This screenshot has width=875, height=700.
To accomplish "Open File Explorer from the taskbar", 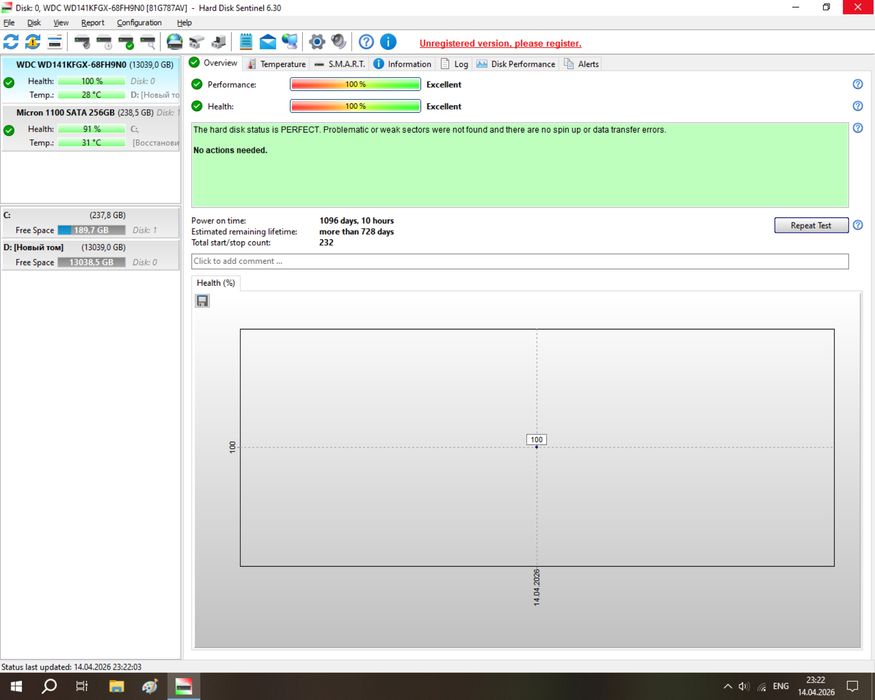I will click(116, 686).
